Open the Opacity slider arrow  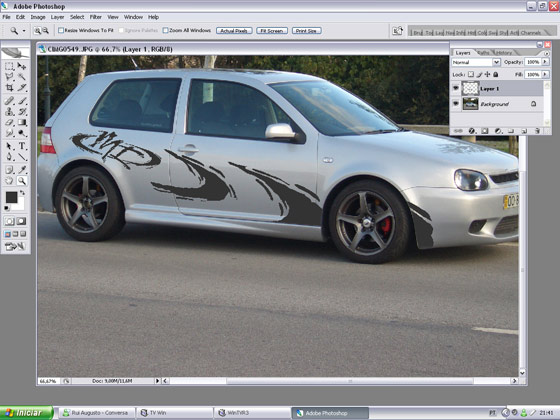[x=545, y=62]
